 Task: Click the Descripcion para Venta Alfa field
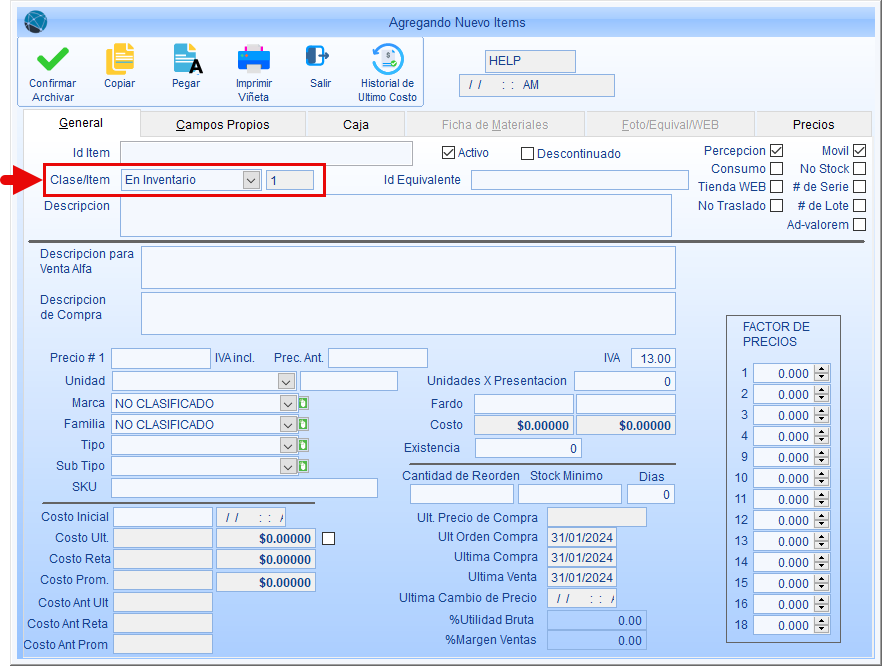click(408, 267)
